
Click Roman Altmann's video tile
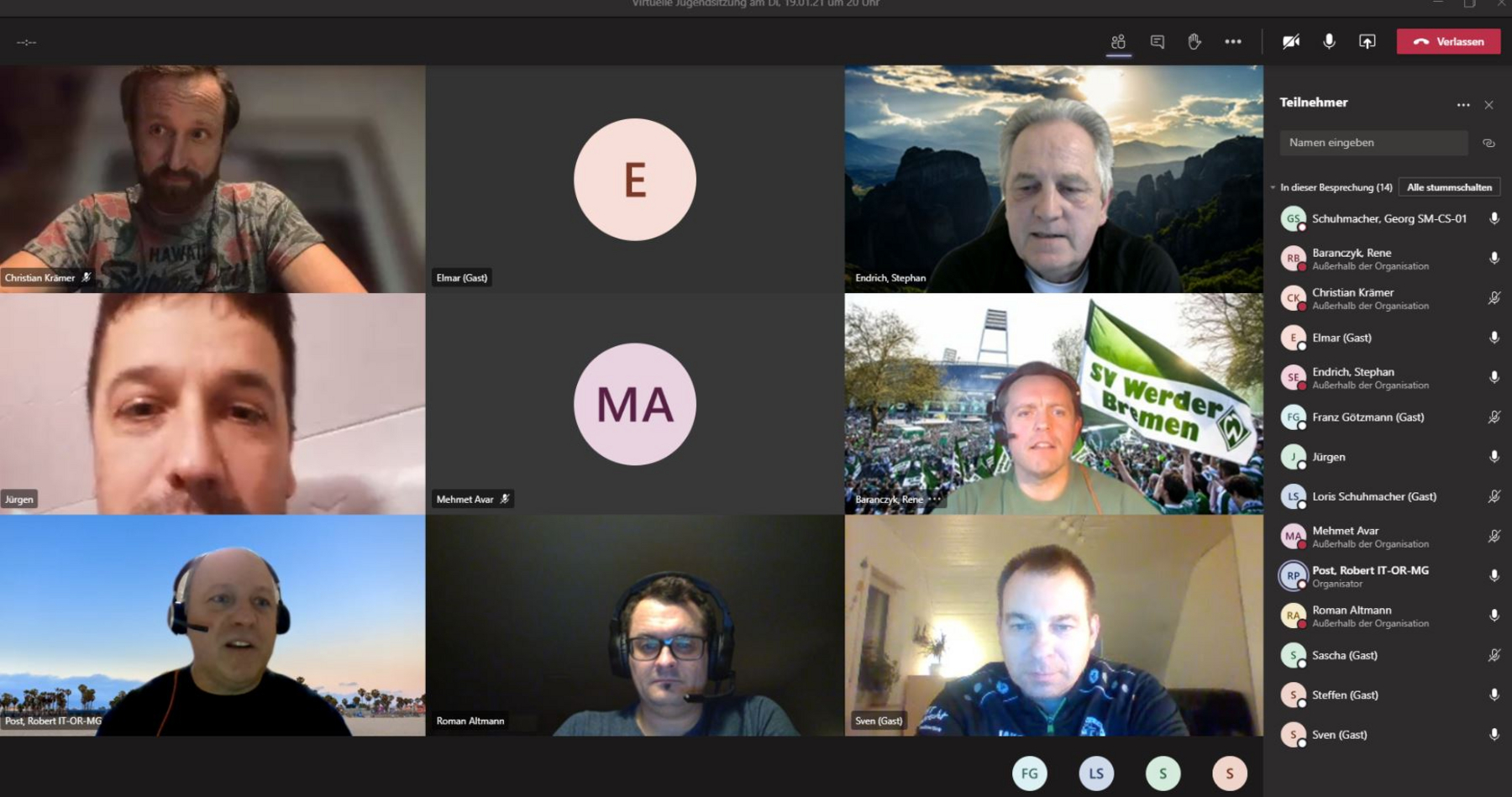(635, 626)
